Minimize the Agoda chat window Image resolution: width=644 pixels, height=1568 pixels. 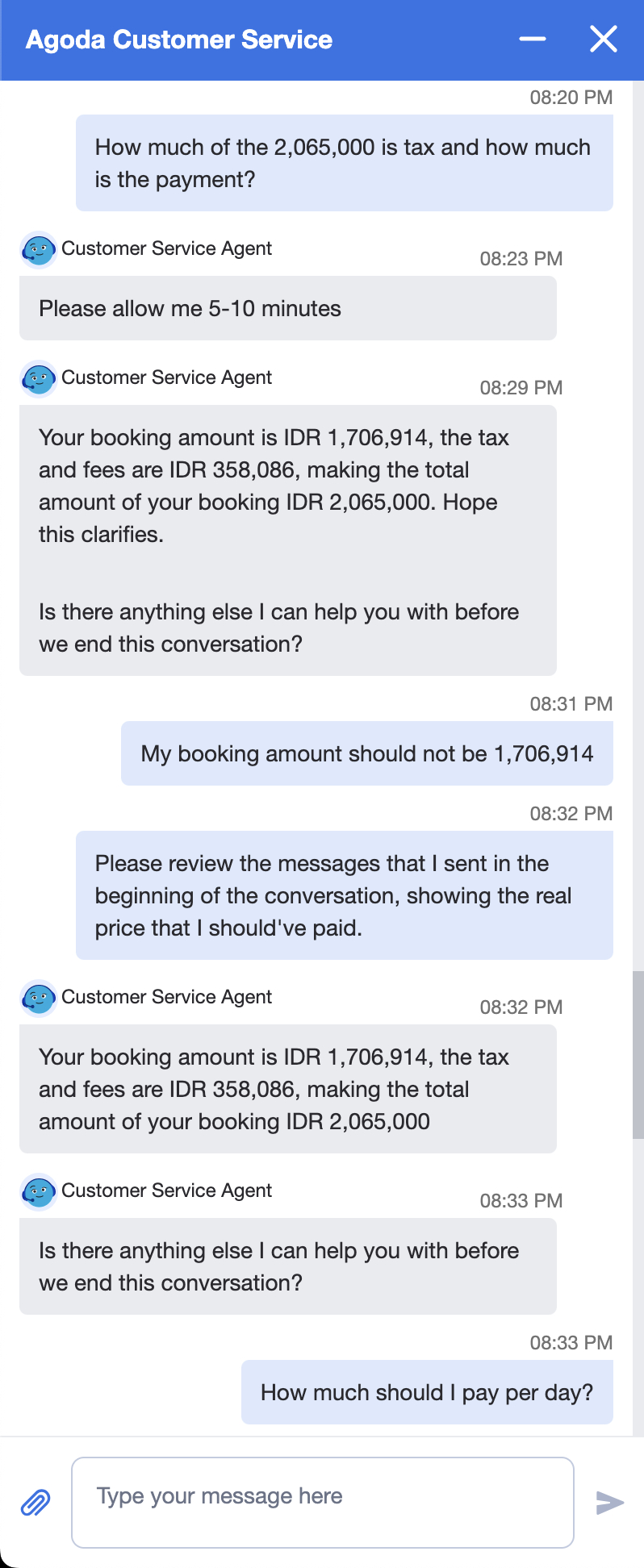pos(533,39)
